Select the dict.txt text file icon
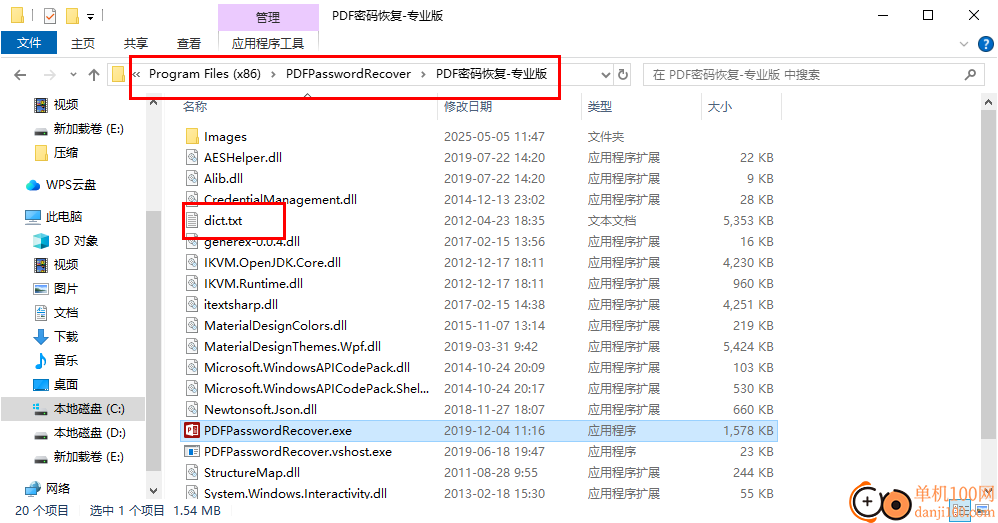Viewport: 998px width, 523px height. click(x=192, y=220)
